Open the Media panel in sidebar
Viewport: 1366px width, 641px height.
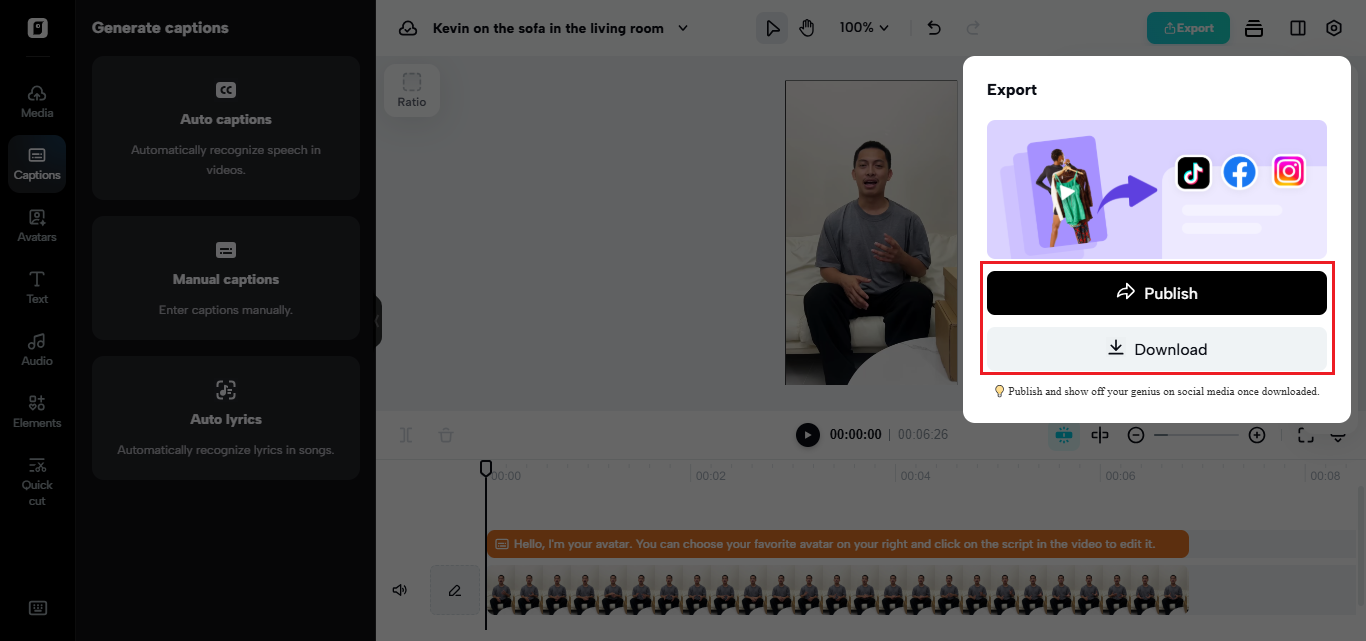click(37, 101)
